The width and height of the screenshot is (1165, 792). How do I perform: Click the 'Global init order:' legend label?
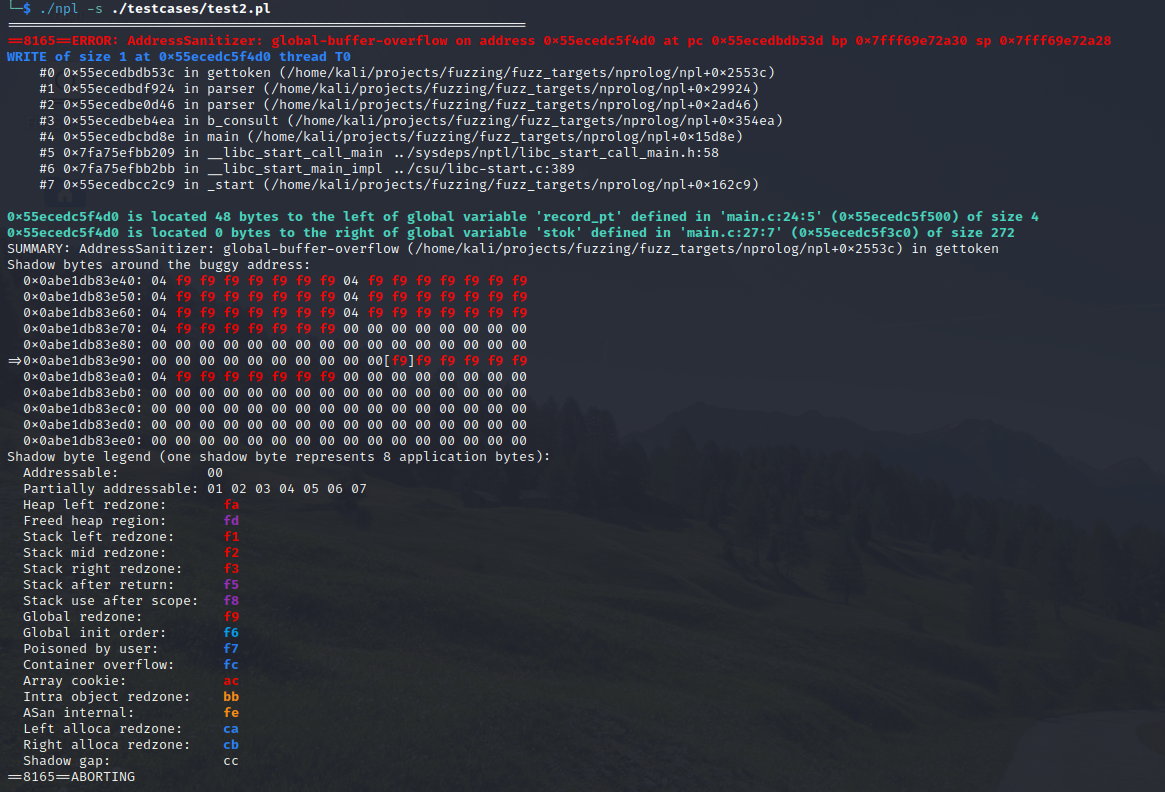(95, 632)
